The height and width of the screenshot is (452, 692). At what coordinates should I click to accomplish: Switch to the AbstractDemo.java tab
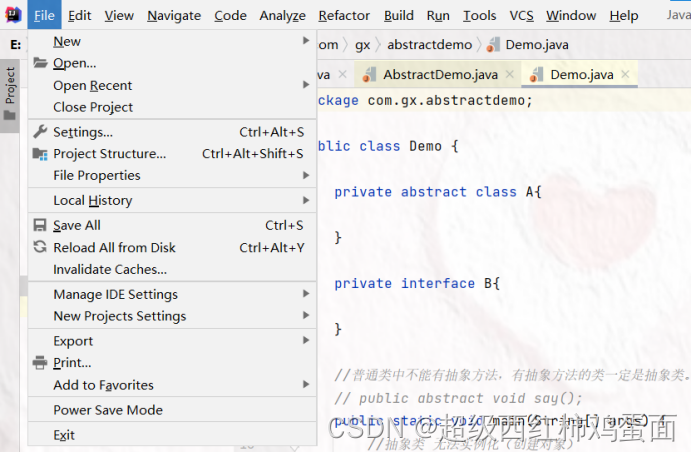(438, 75)
